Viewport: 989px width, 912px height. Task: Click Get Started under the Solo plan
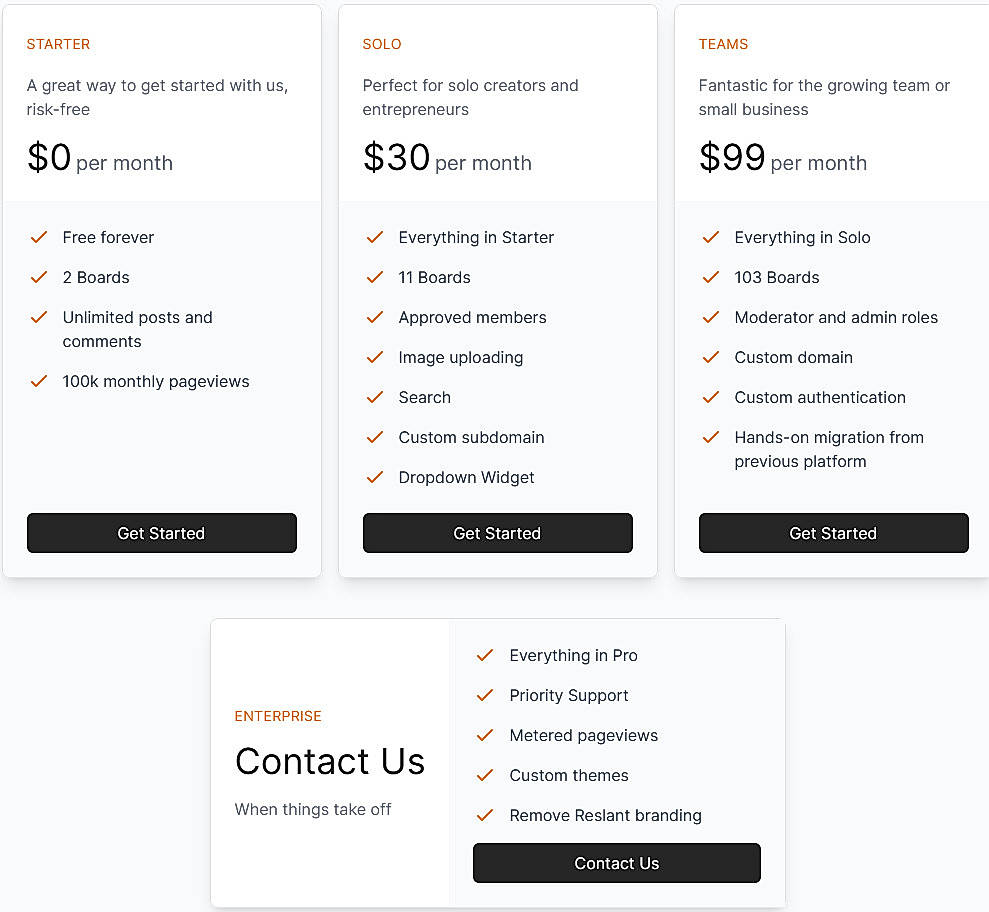(497, 533)
